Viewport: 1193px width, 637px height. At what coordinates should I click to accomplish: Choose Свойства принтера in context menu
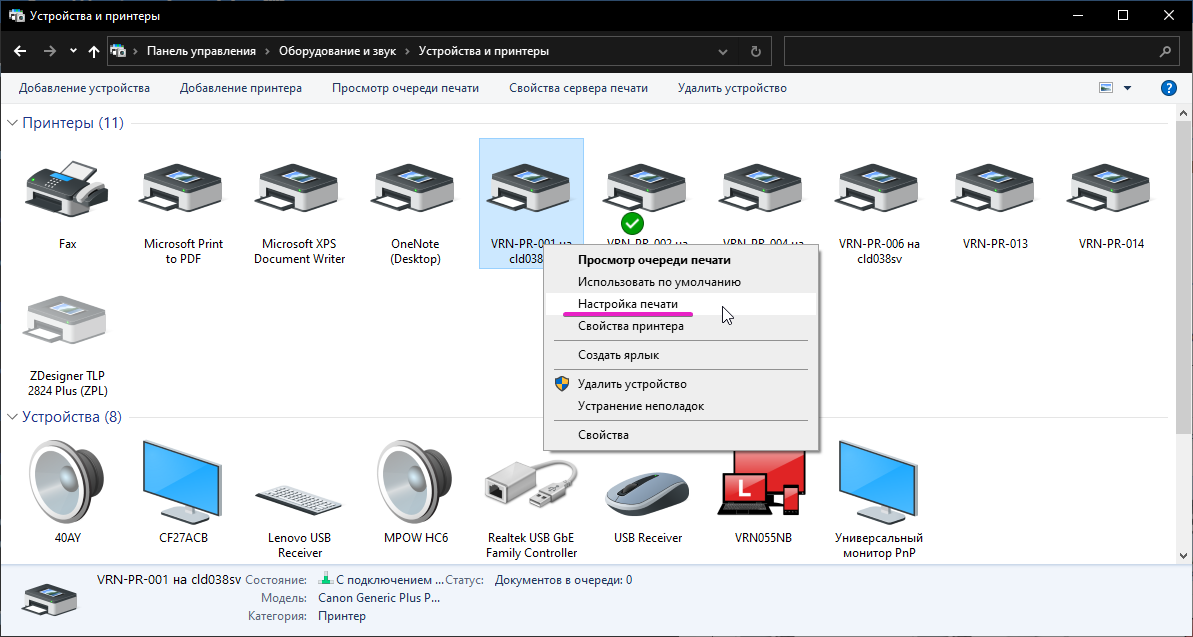coord(630,326)
